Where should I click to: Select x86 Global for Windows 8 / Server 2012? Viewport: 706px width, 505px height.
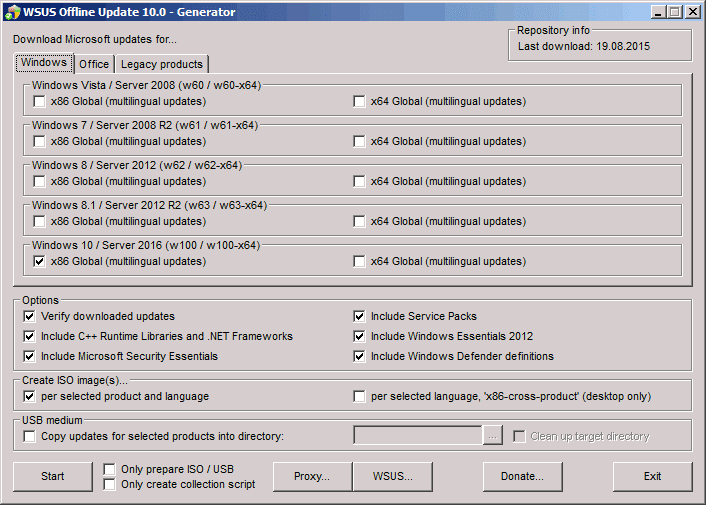(x=39, y=181)
